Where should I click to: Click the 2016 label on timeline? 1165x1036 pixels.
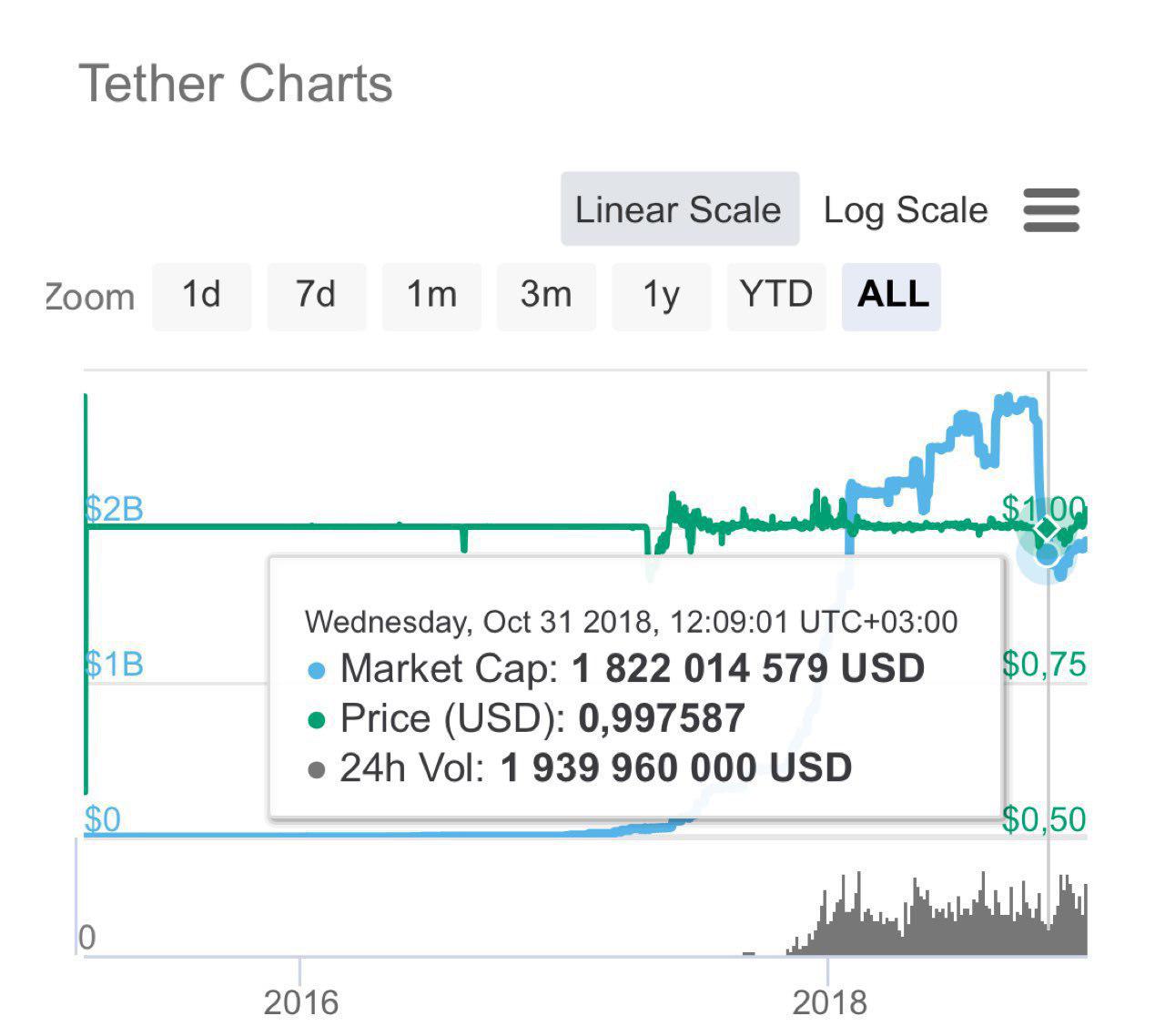tap(300, 1002)
